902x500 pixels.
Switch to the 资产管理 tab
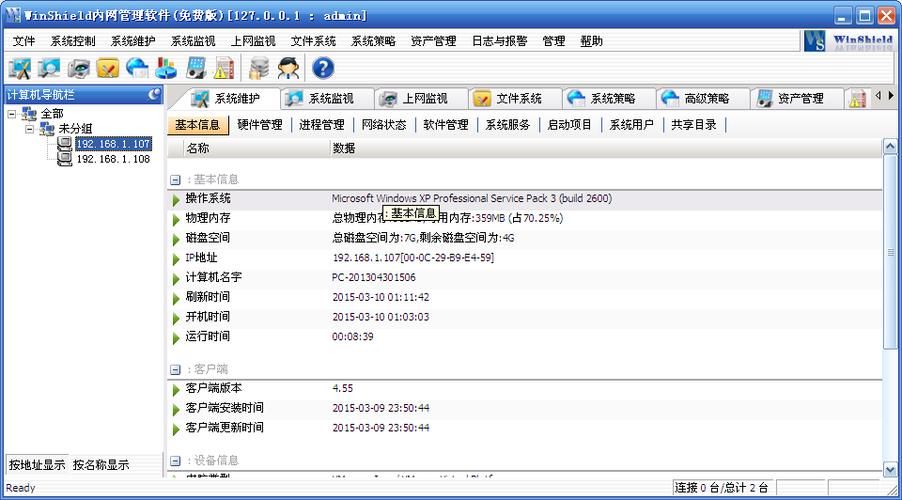798,98
